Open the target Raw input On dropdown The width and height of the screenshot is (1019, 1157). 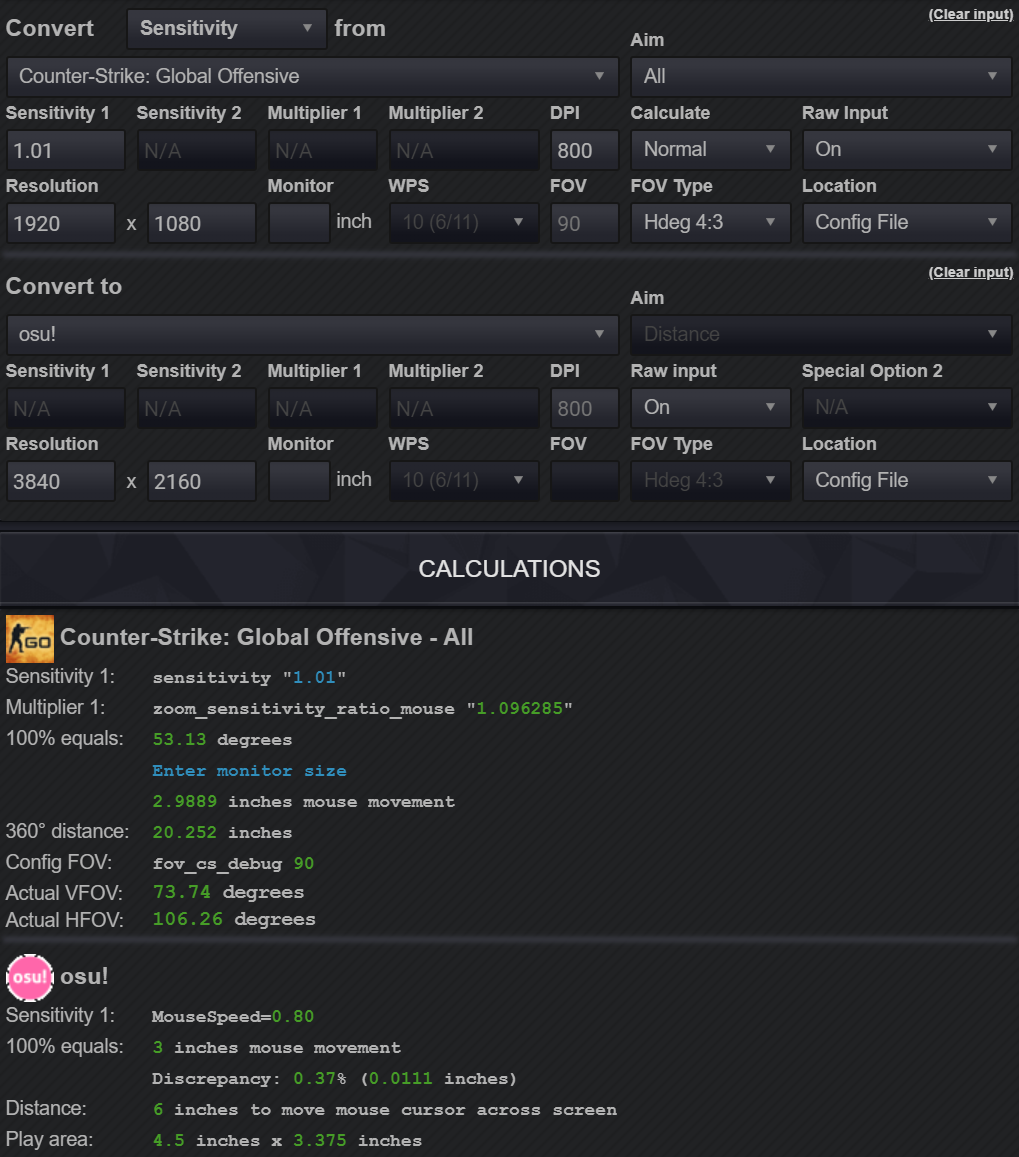(x=711, y=408)
